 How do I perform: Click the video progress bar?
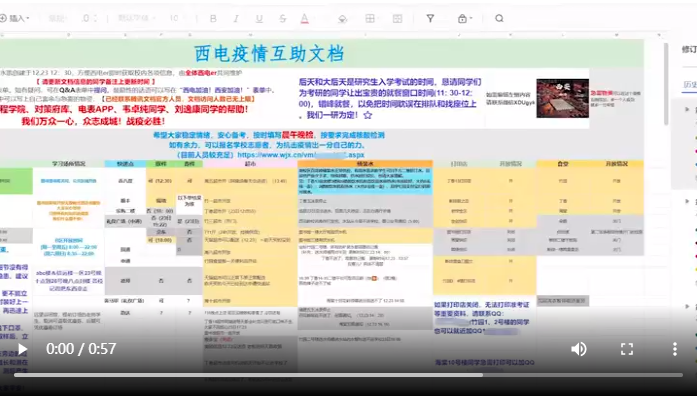(348, 375)
